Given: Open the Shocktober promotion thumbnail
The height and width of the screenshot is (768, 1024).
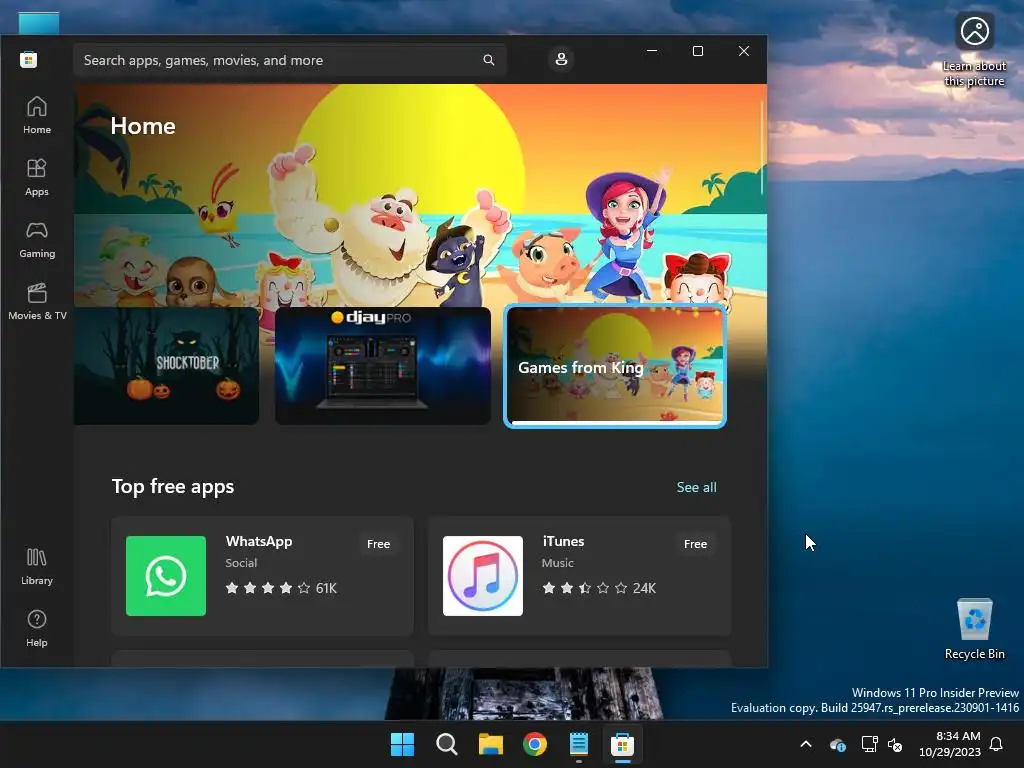Looking at the screenshot, I should coord(167,366).
